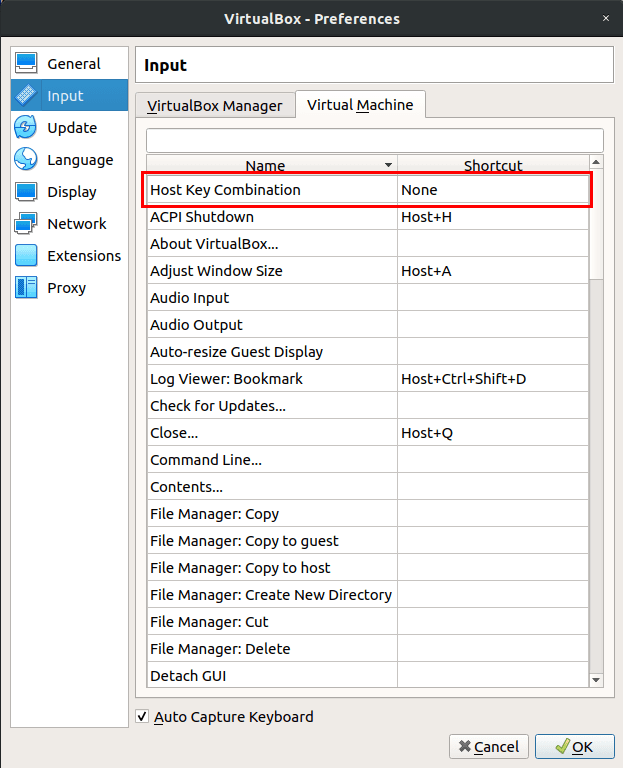Select the Detach GUI row
Image resolution: width=623 pixels, height=768 pixels.
(368, 675)
